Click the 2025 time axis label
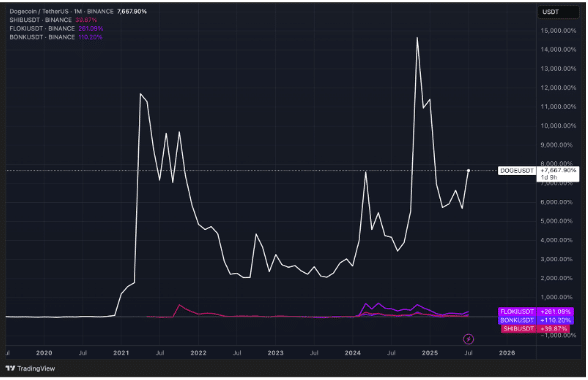 (x=429, y=353)
